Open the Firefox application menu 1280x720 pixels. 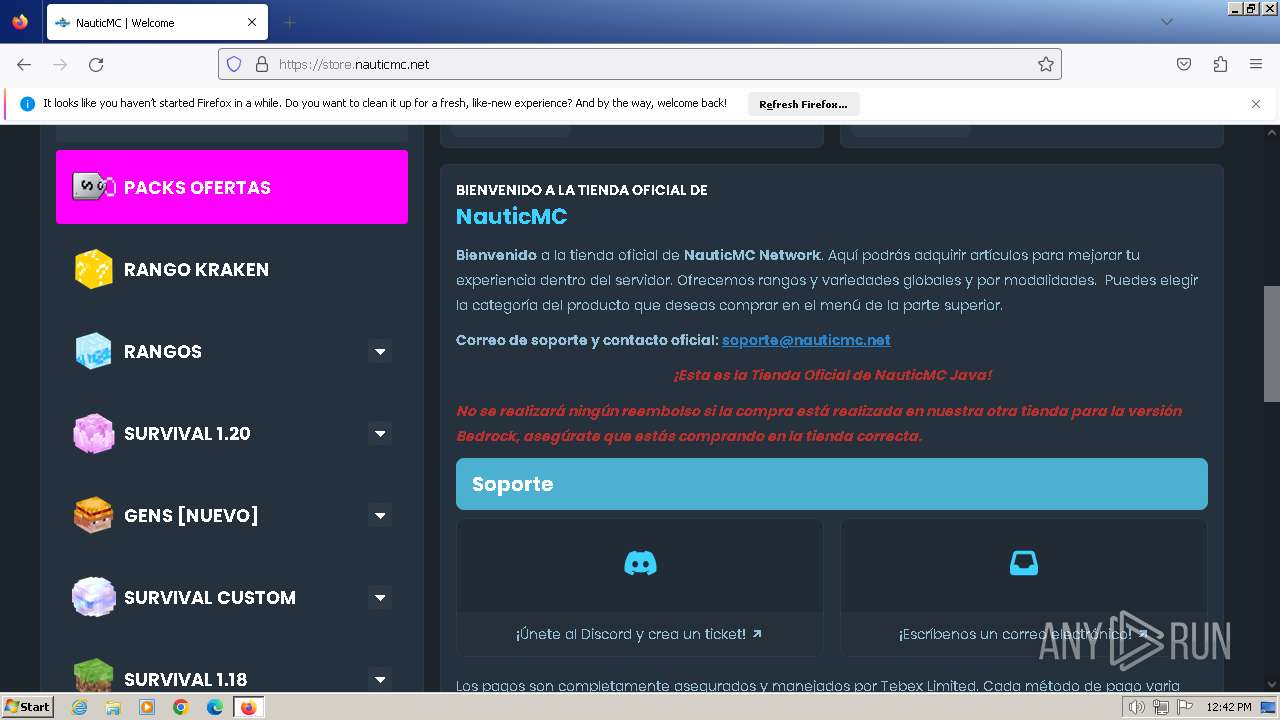[x=1256, y=64]
